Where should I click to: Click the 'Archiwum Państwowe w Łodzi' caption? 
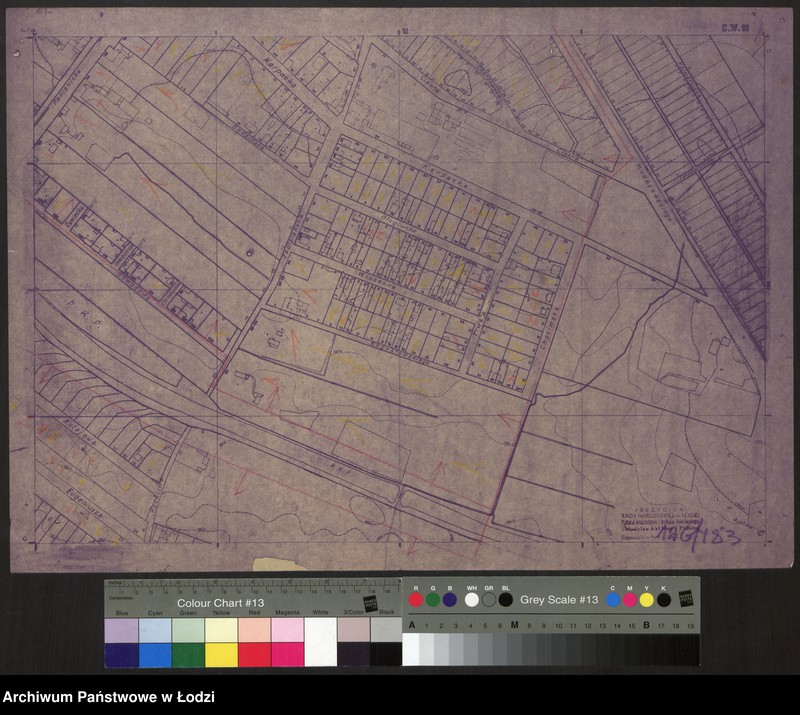[109, 697]
